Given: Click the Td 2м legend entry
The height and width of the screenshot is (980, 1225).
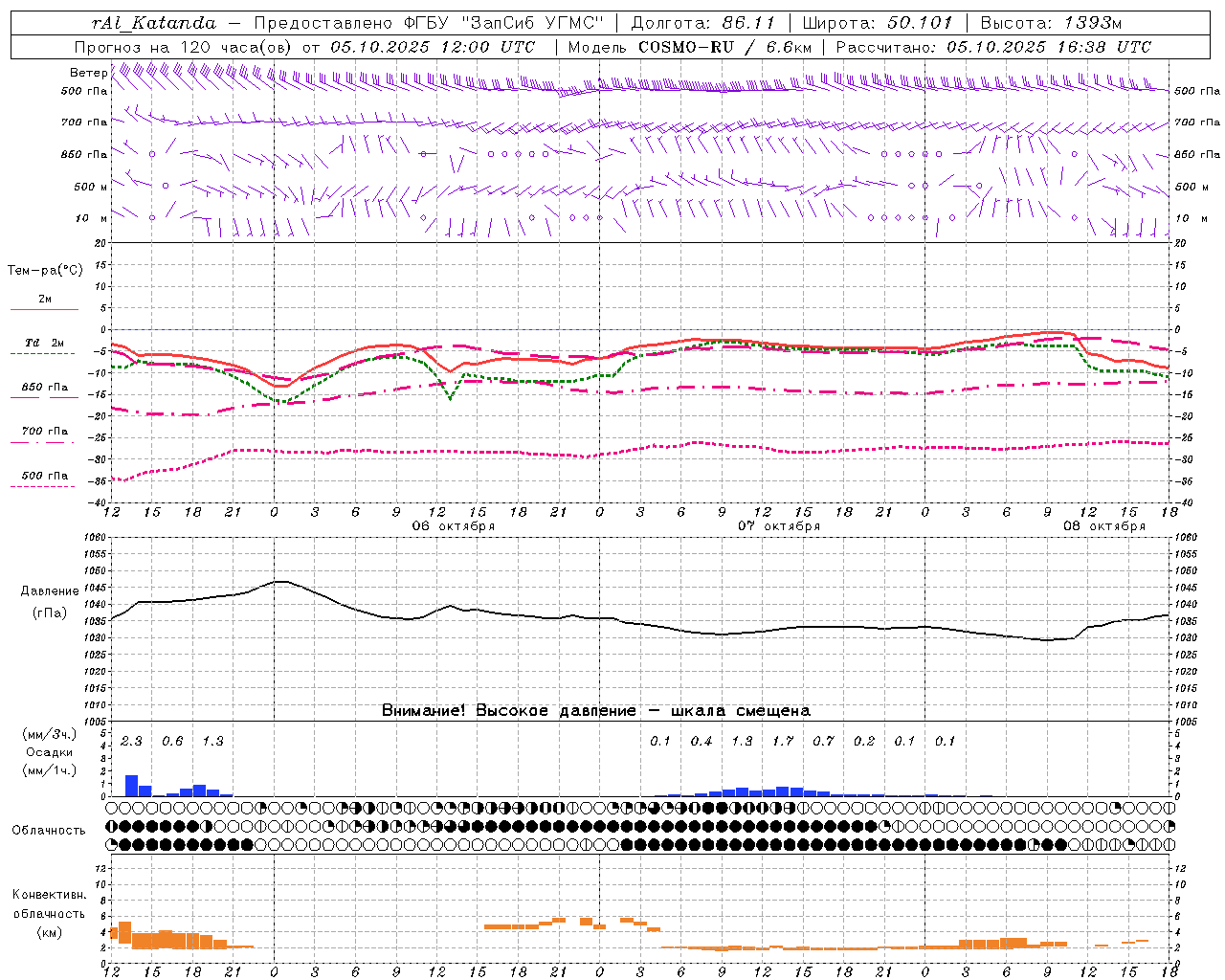Looking at the screenshot, I should click(x=44, y=343).
